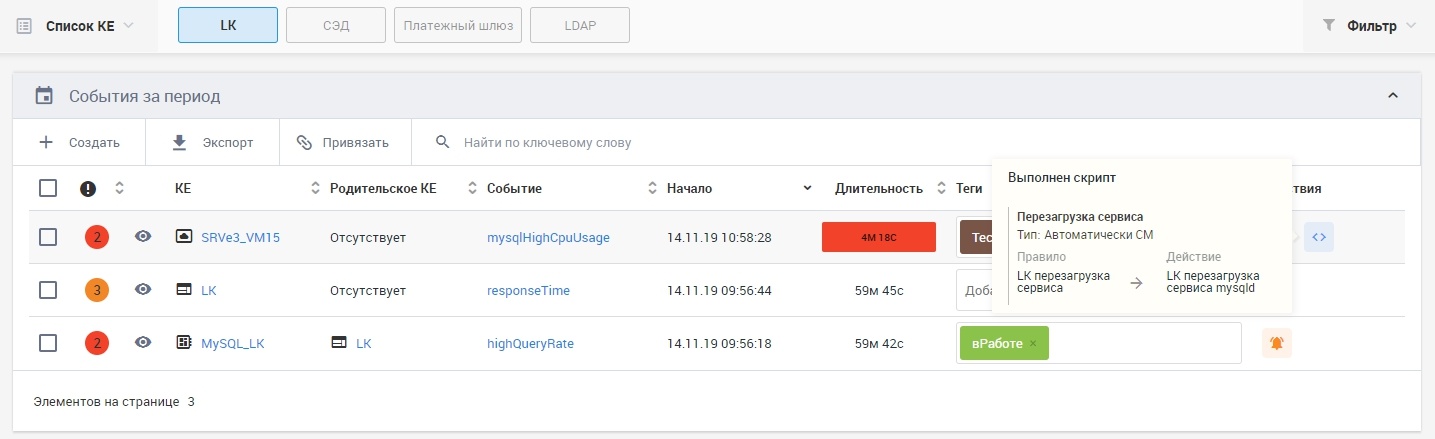This screenshot has height=439, width=1435.
Task: Click the red severity badge on SRVe3_VM15 row
Action: pos(97,238)
